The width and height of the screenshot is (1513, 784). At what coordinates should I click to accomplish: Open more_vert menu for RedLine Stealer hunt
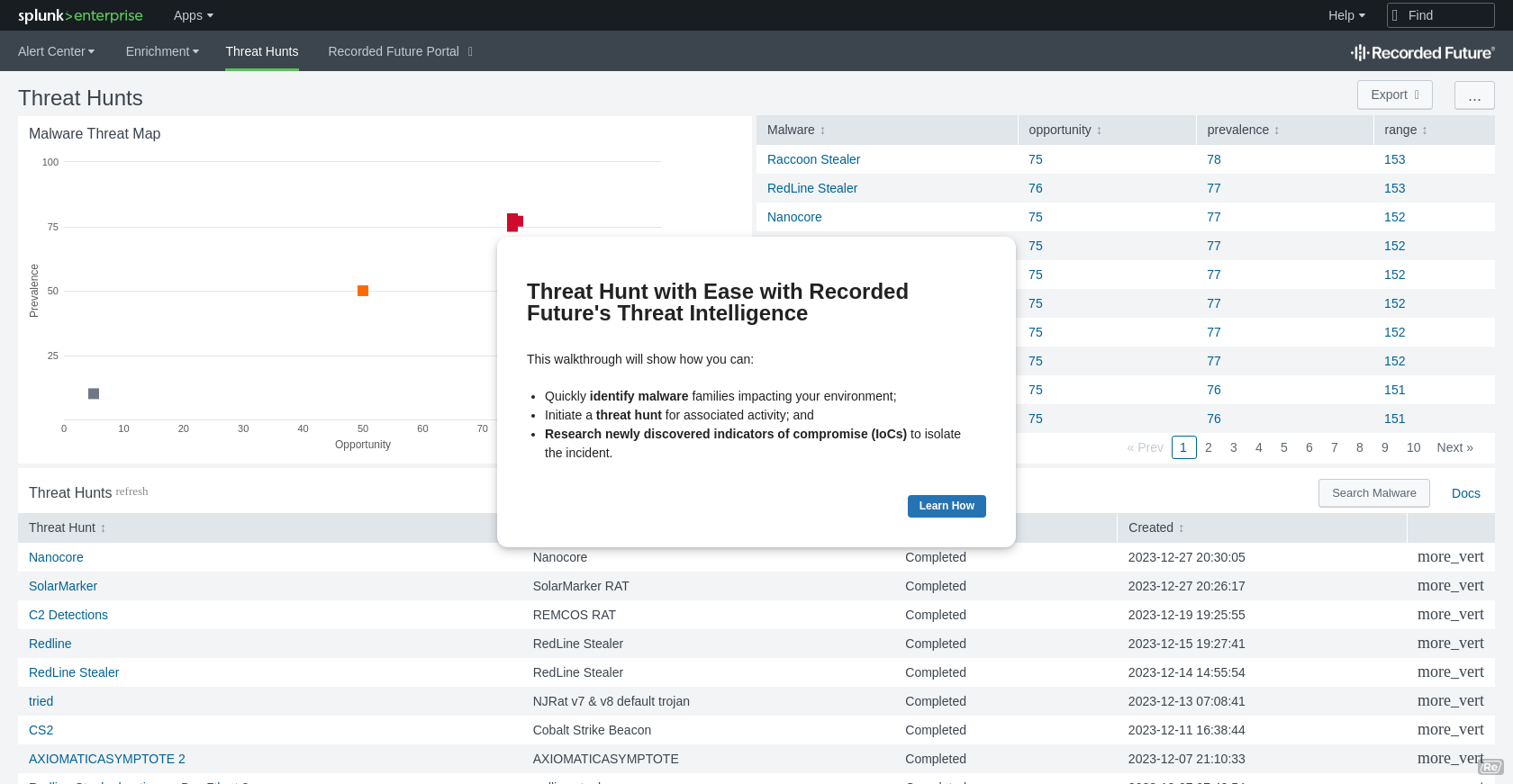coord(1450,672)
